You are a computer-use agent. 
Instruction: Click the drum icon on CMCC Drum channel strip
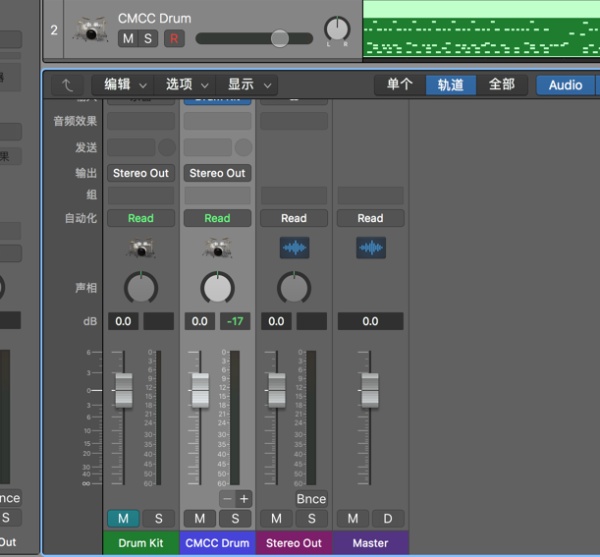[217, 248]
